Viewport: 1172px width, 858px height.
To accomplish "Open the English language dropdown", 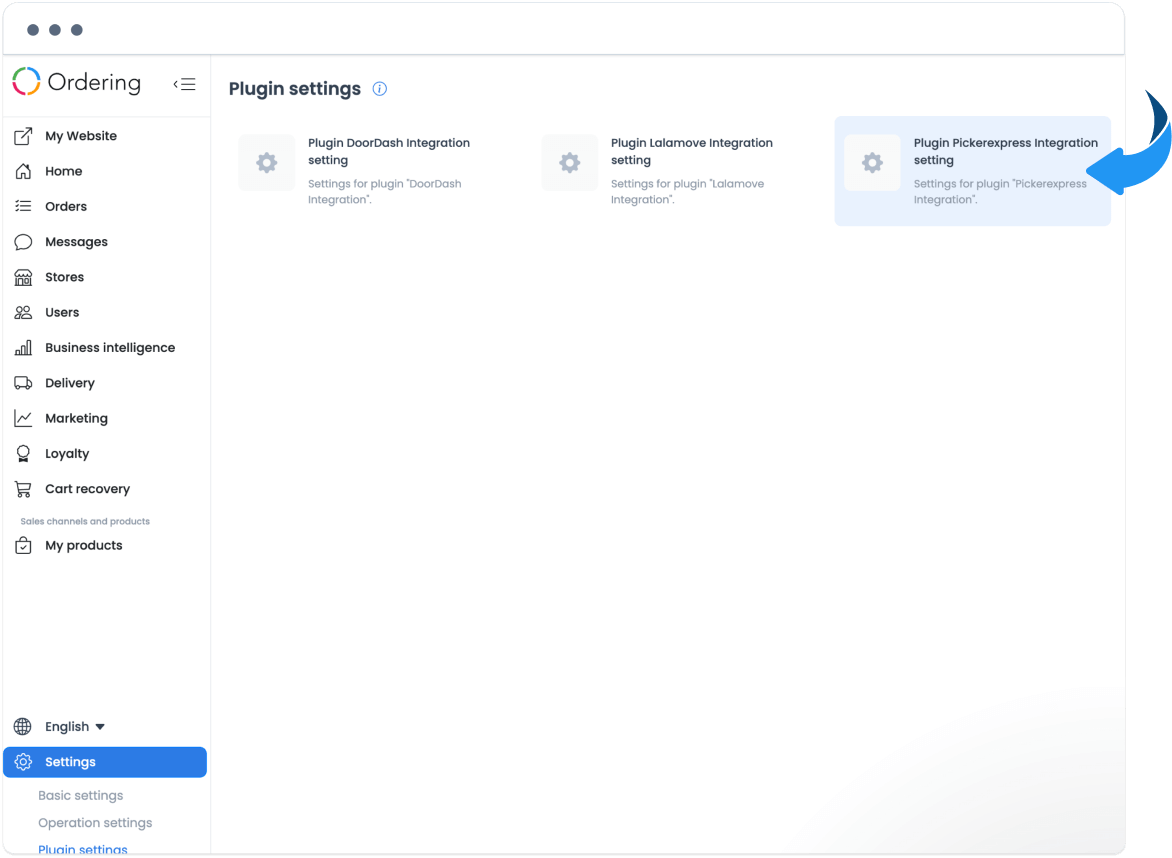I will [75, 726].
